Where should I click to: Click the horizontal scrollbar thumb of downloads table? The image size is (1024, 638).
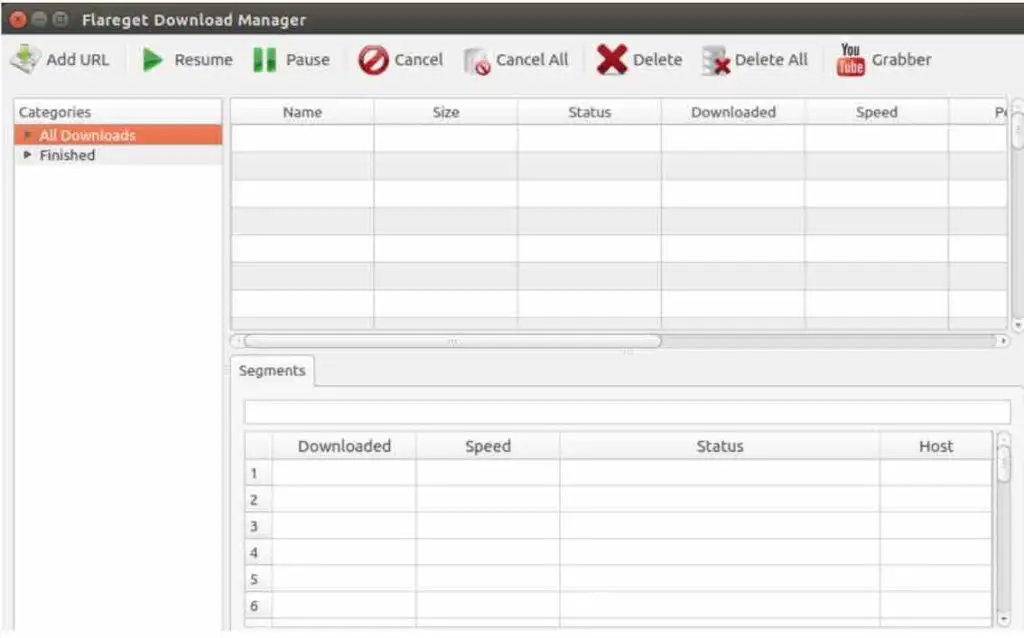(453, 341)
